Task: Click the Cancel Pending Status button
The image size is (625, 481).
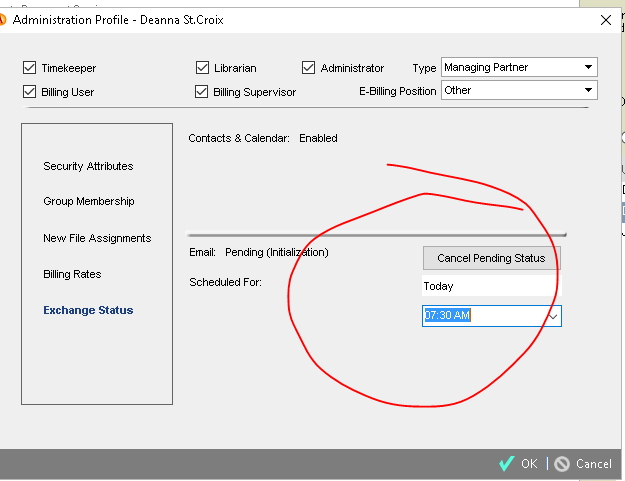Action: tap(491, 258)
